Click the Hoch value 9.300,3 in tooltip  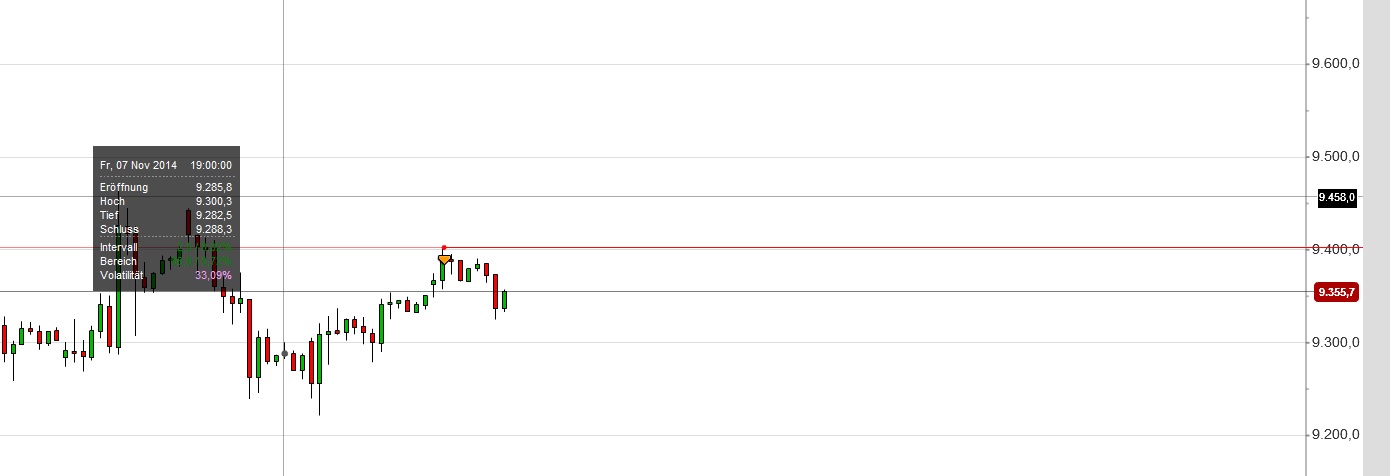[214, 201]
